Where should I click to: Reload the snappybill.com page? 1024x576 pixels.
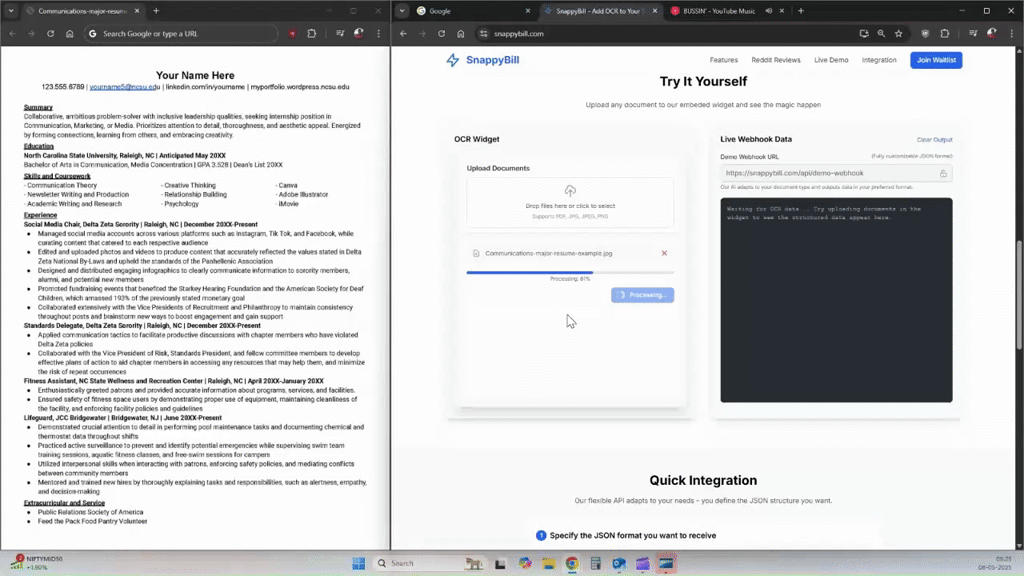tap(441, 34)
